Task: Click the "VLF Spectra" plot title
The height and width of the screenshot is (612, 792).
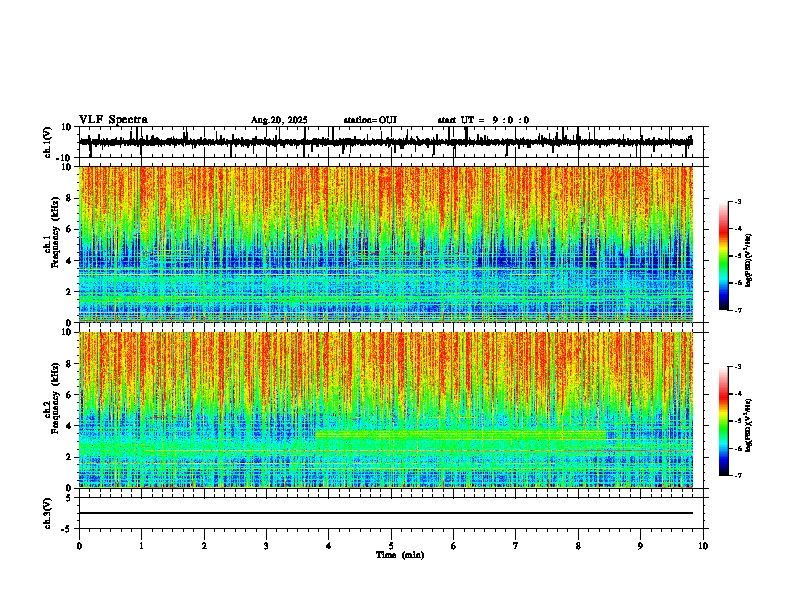Action: [x=113, y=120]
